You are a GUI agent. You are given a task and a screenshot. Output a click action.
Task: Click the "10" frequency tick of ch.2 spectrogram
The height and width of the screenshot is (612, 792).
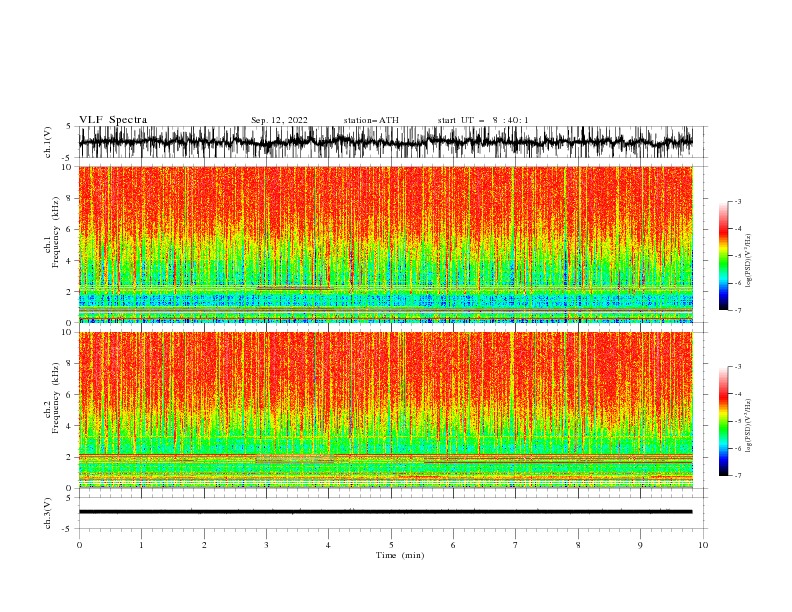68,332
